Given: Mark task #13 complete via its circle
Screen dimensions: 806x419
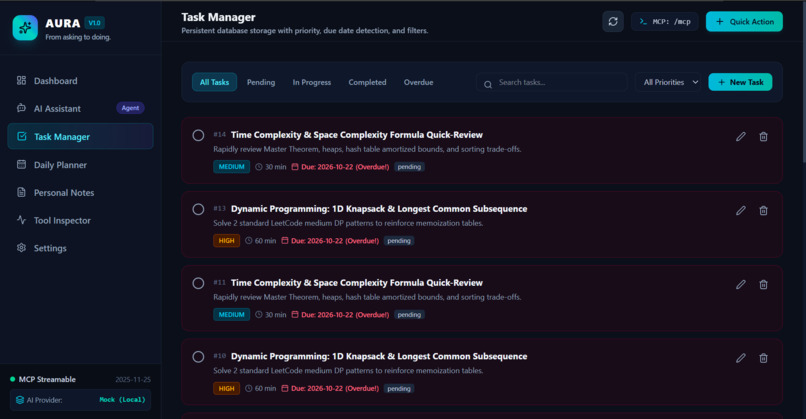Looking at the screenshot, I should point(198,209).
